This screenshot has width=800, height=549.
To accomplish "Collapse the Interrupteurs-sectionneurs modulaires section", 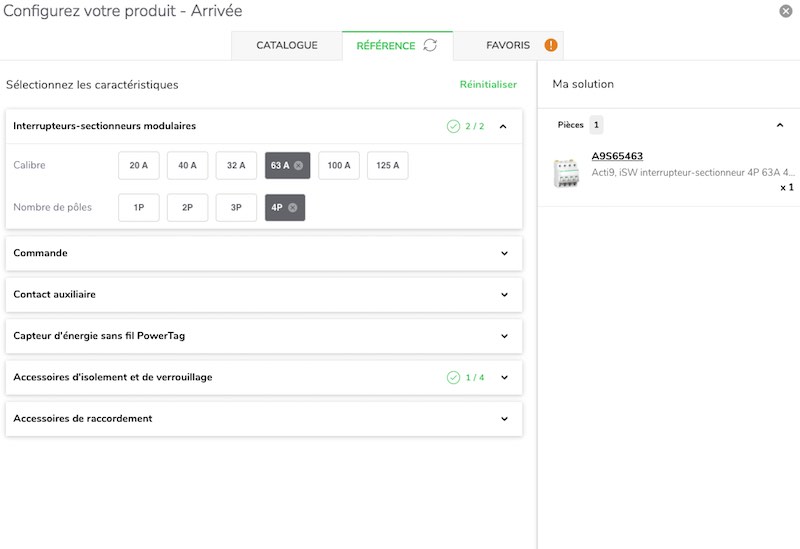I will [503, 126].
